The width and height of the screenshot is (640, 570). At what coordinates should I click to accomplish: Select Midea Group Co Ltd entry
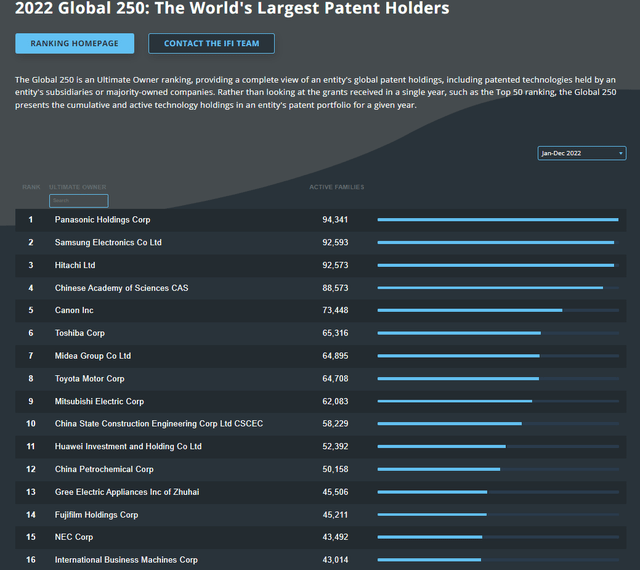(93, 356)
